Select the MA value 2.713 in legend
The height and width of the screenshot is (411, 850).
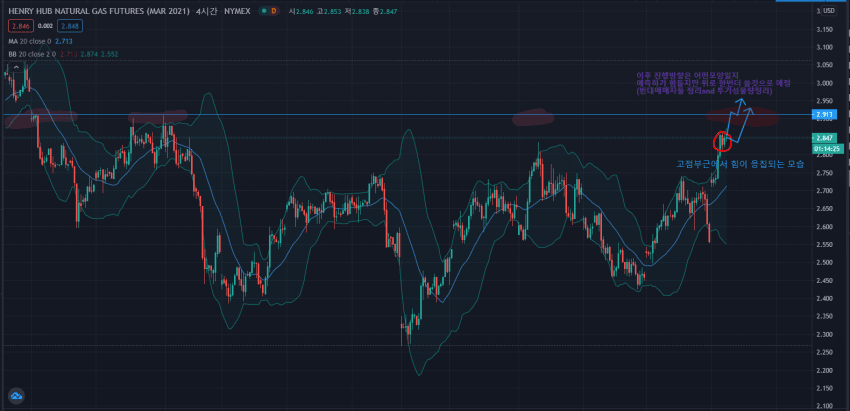(x=64, y=41)
